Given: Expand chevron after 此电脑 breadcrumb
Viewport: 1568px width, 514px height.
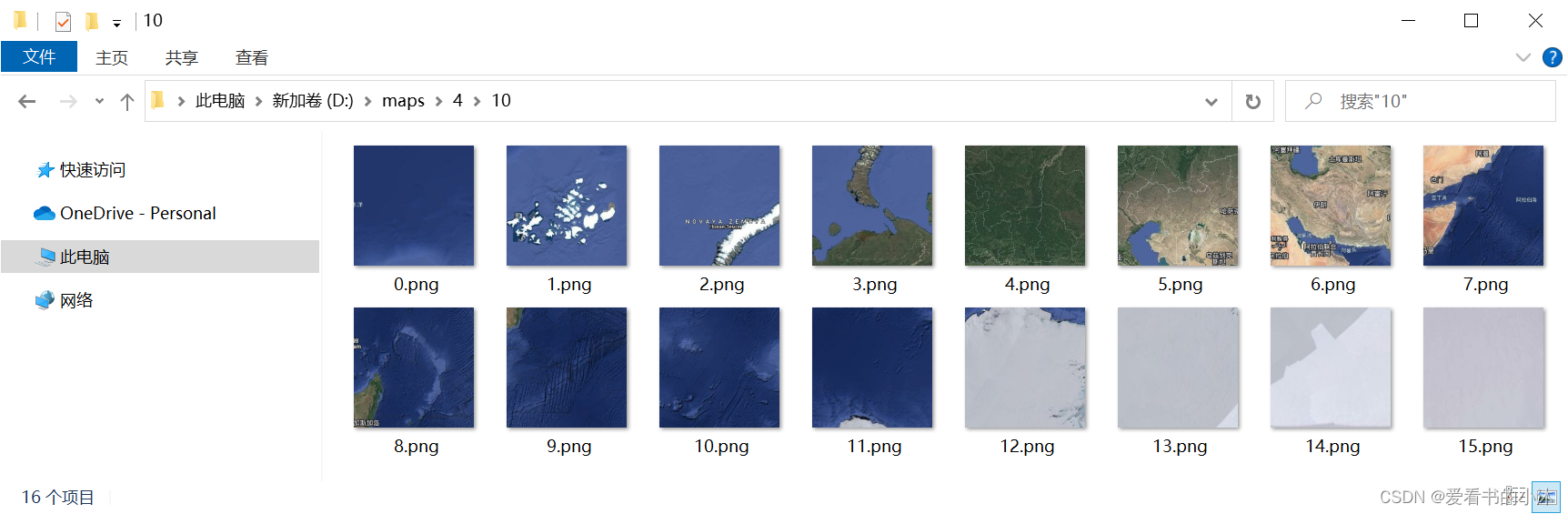Looking at the screenshot, I should tap(258, 101).
